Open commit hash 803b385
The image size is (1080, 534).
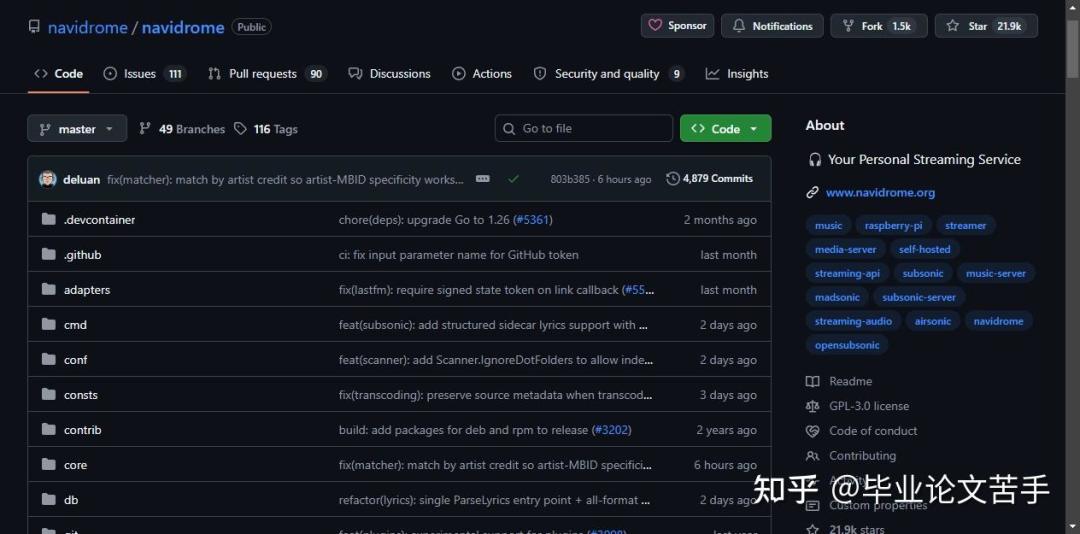570,179
